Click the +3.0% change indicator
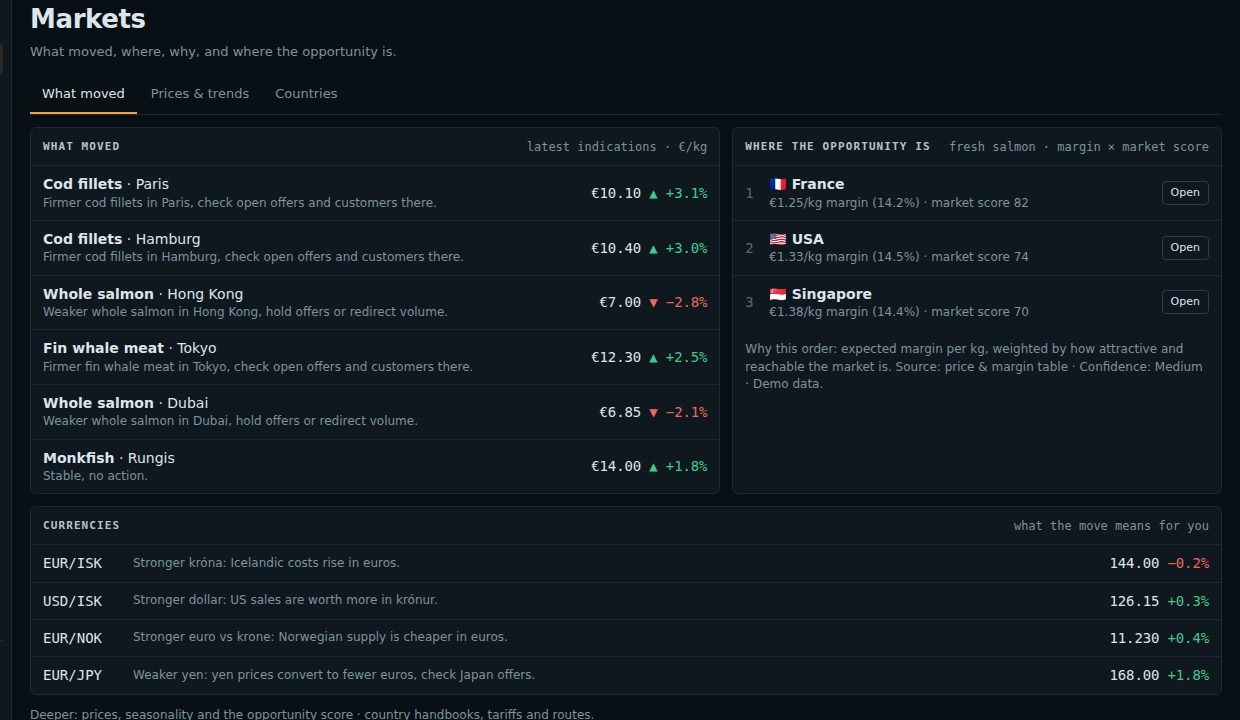The image size is (1240, 720). [x=678, y=248]
